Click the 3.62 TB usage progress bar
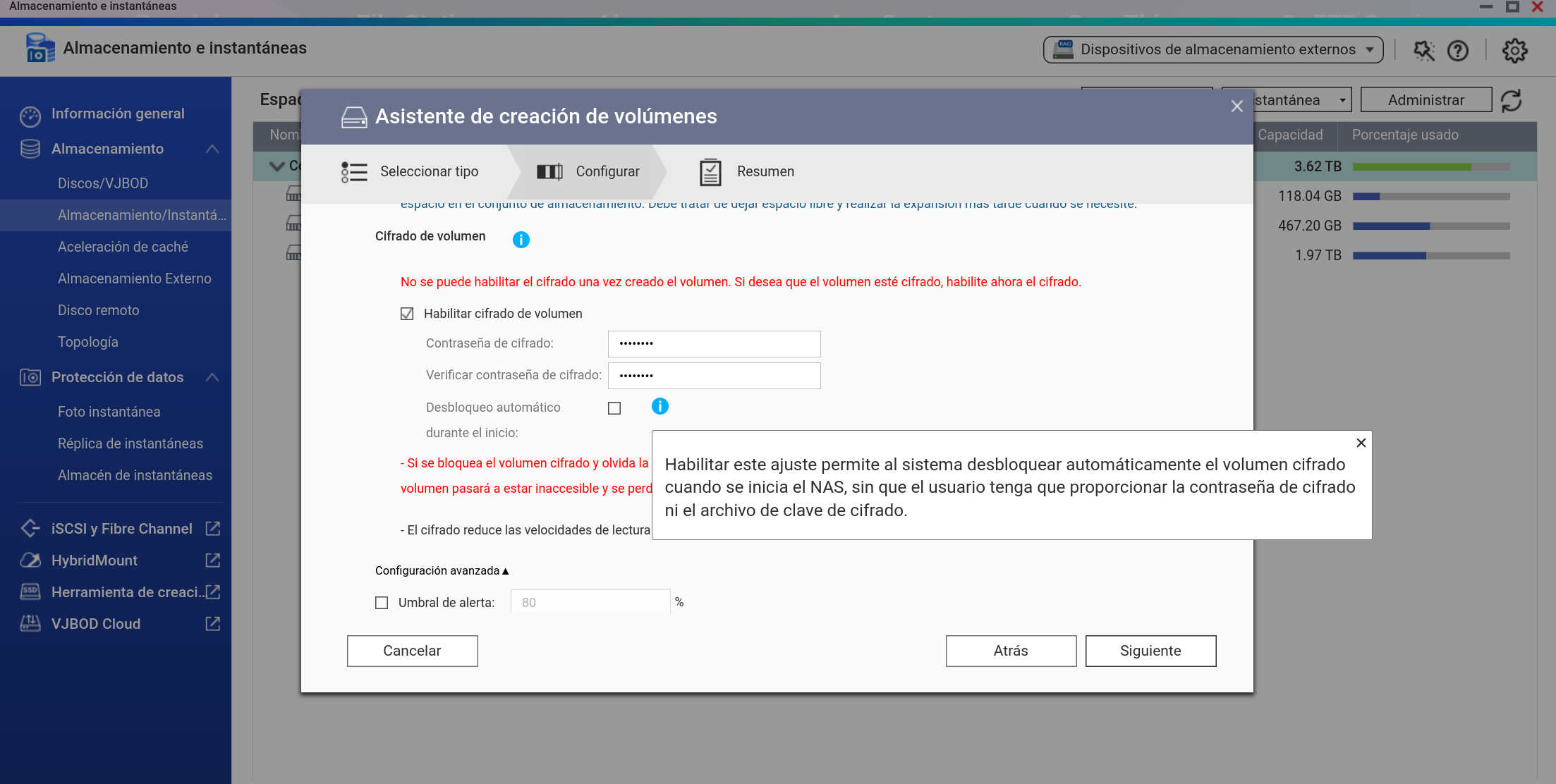Image resolution: width=1556 pixels, height=784 pixels. click(x=1430, y=167)
